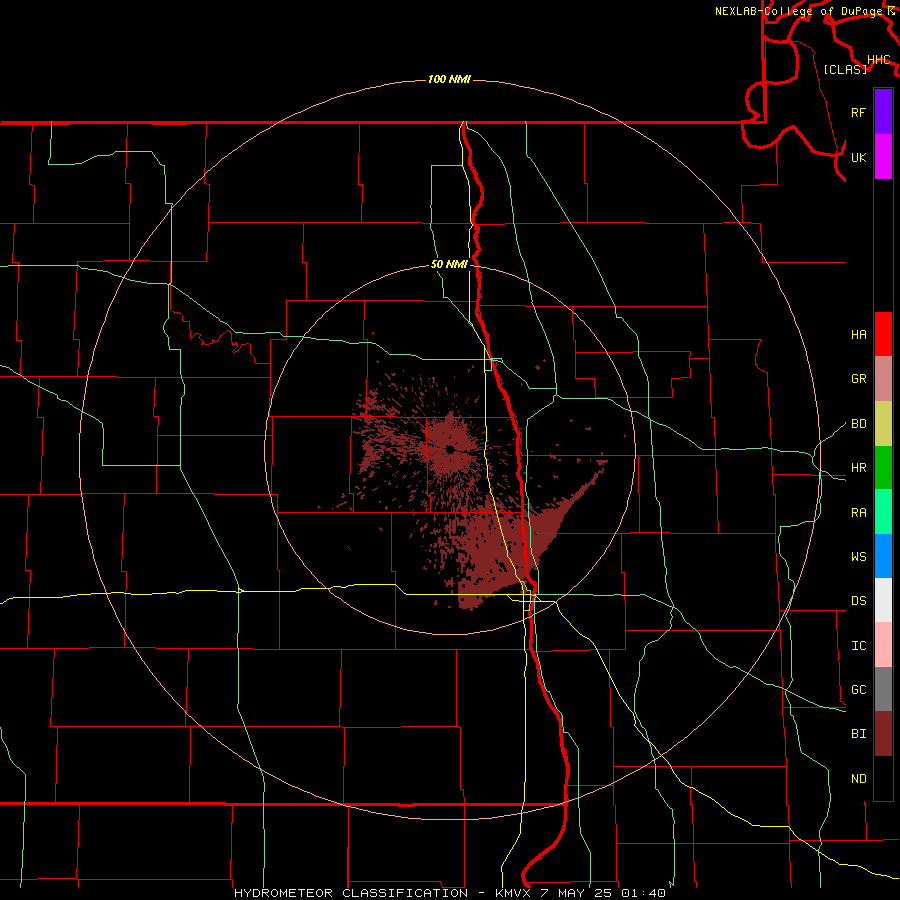Screen dimensions: 900x900
Task: Click the 100 NMI range ring label
Action: click(x=449, y=79)
